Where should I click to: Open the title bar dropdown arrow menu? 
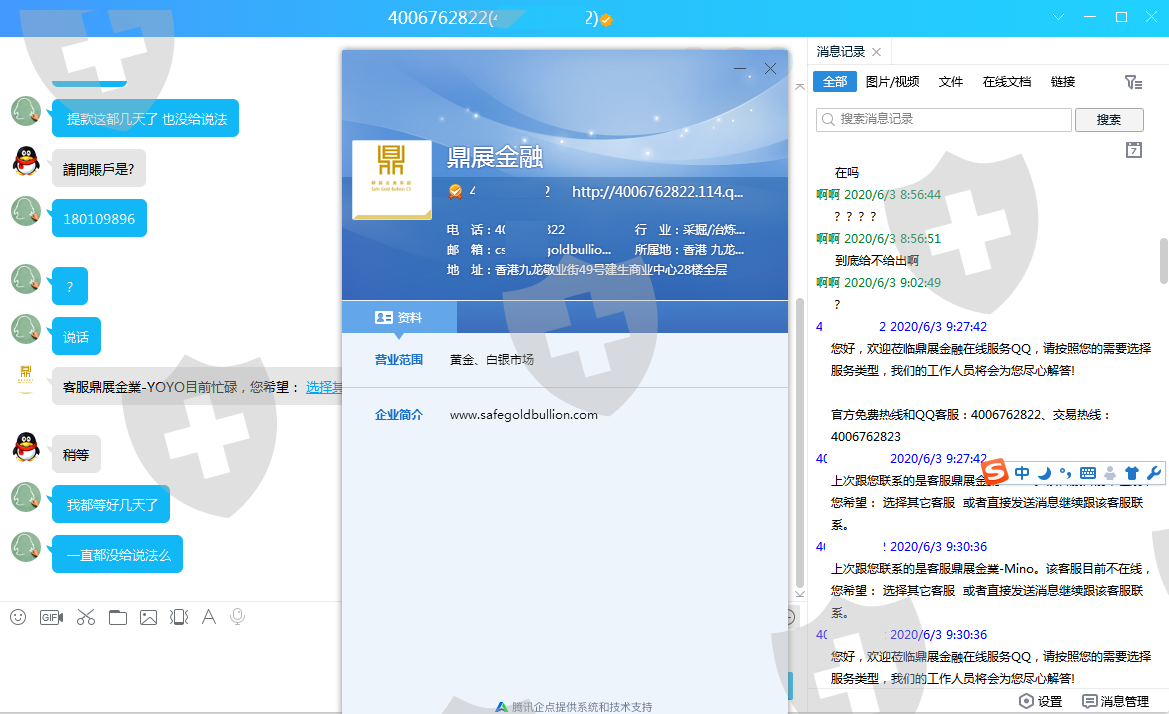1059,17
